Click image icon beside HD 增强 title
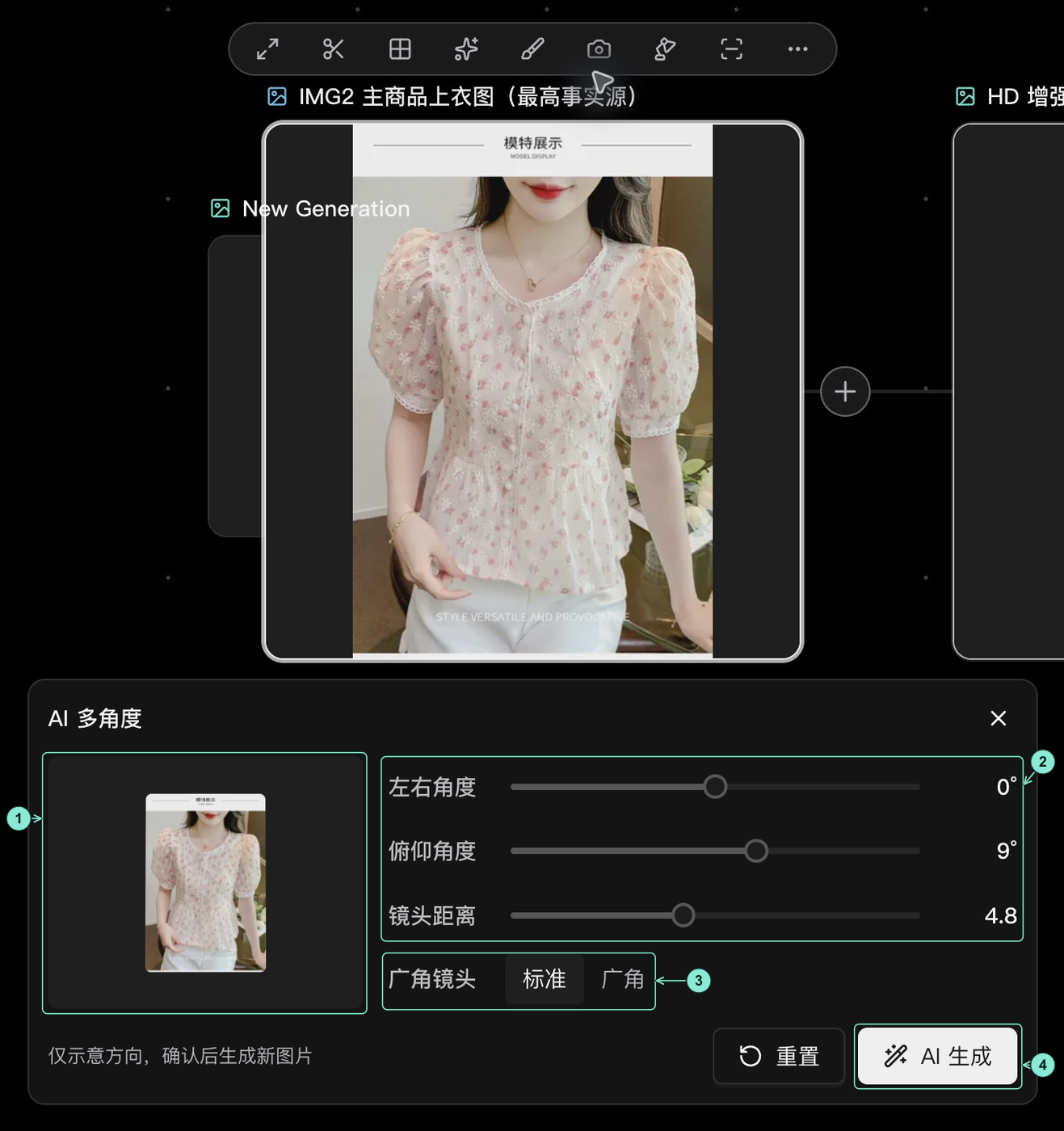This screenshot has width=1064, height=1131. 965,97
